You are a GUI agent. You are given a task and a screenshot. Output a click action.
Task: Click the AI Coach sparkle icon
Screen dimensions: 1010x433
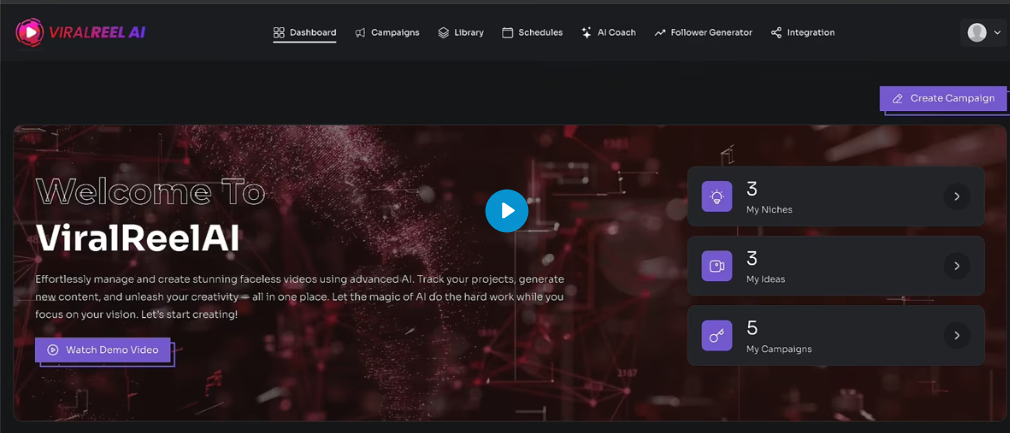tap(587, 32)
